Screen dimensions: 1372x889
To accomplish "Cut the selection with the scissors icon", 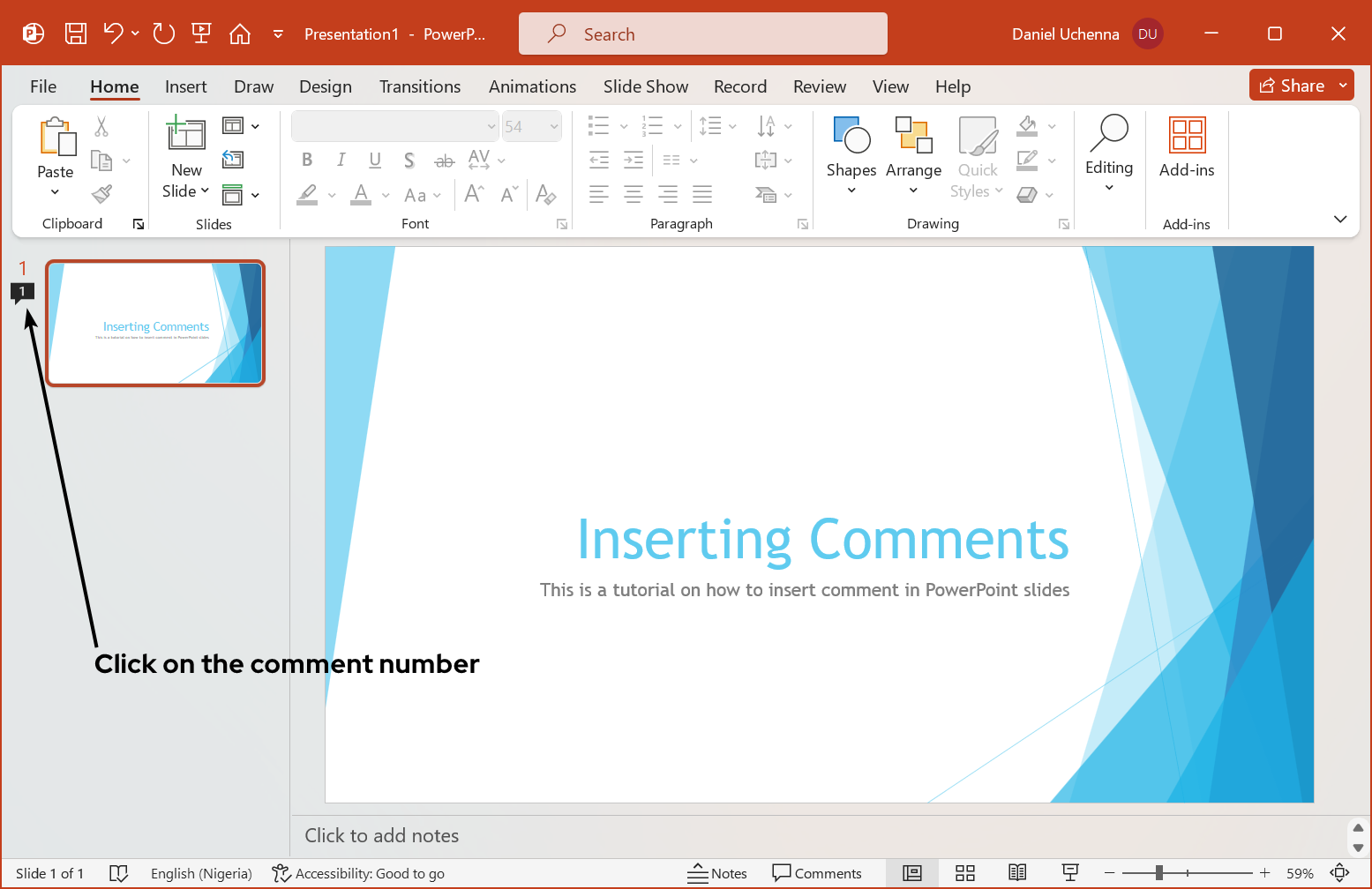I will click(x=101, y=127).
